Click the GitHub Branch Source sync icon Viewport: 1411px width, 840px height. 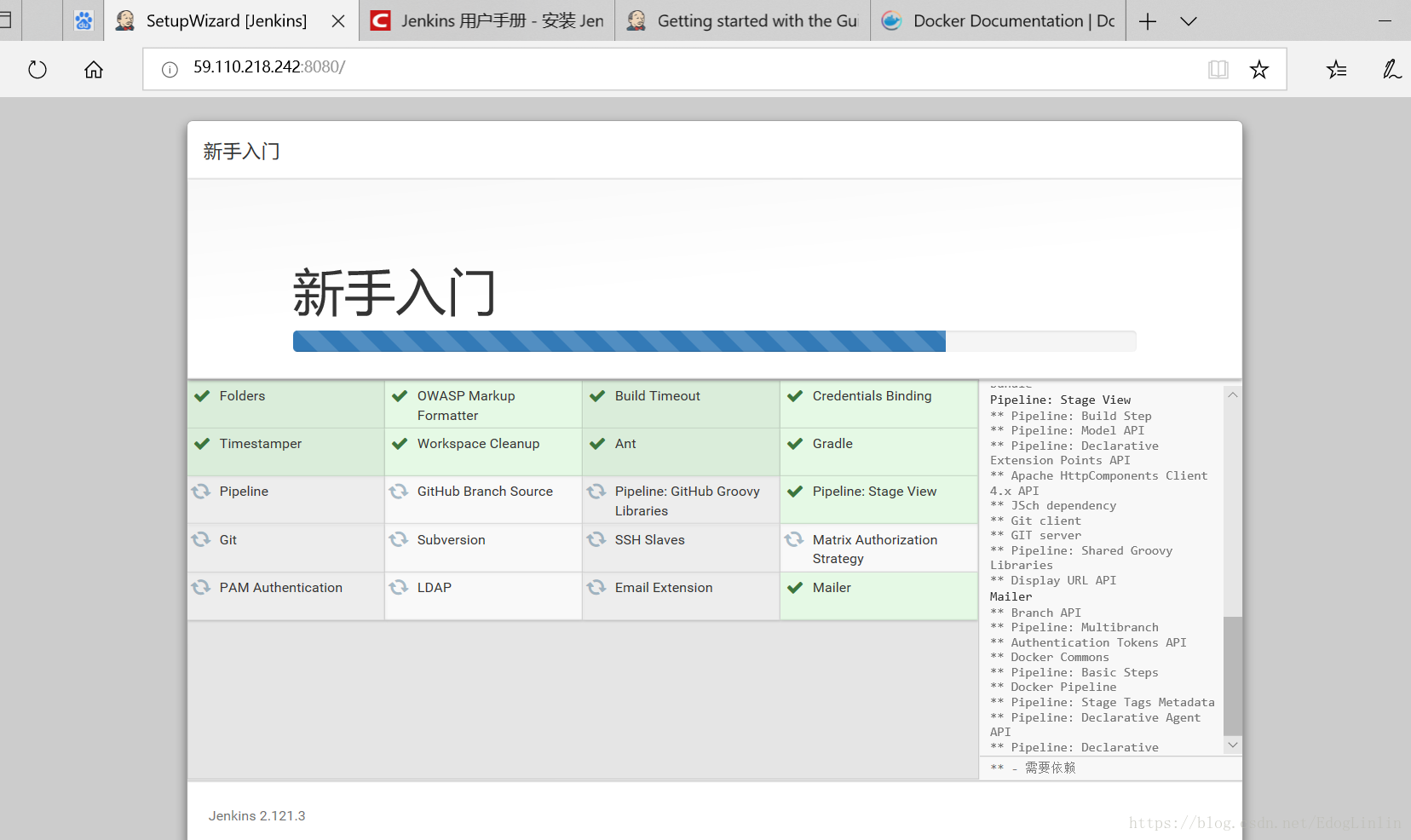click(x=399, y=492)
